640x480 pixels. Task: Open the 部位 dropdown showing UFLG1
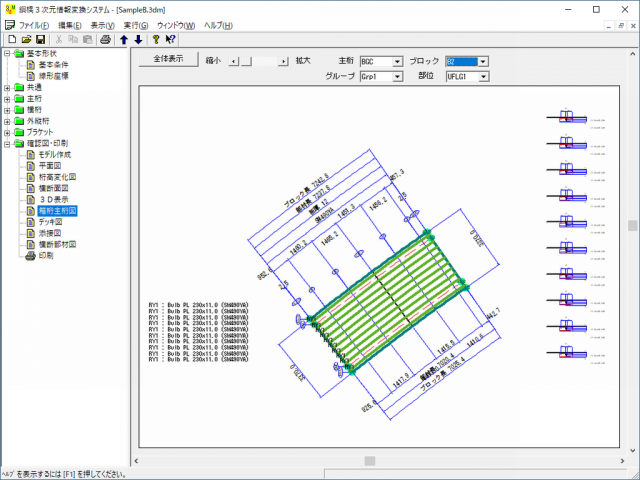pos(484,75)
